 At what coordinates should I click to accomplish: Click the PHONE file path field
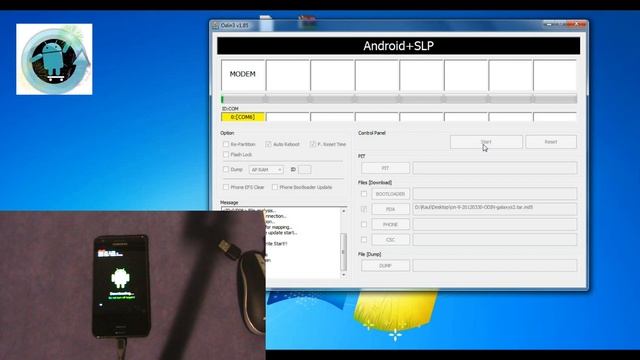click(495, 224)
